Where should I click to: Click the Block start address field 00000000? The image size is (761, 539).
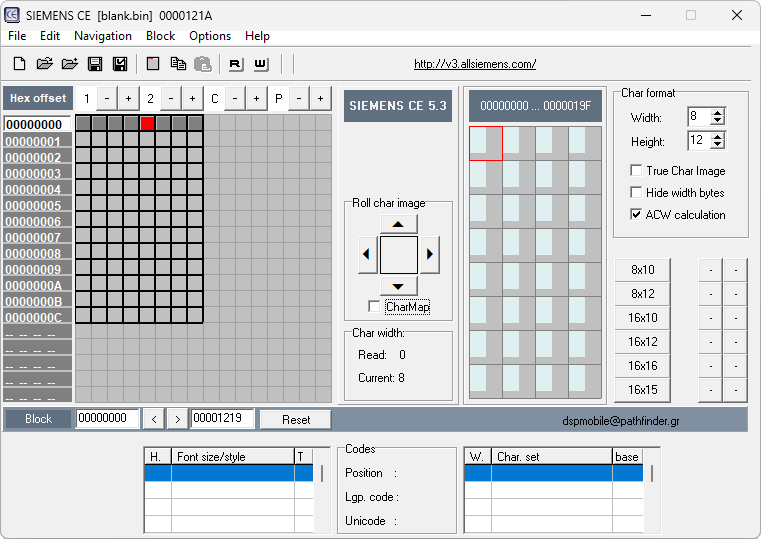tap(107, 418)
